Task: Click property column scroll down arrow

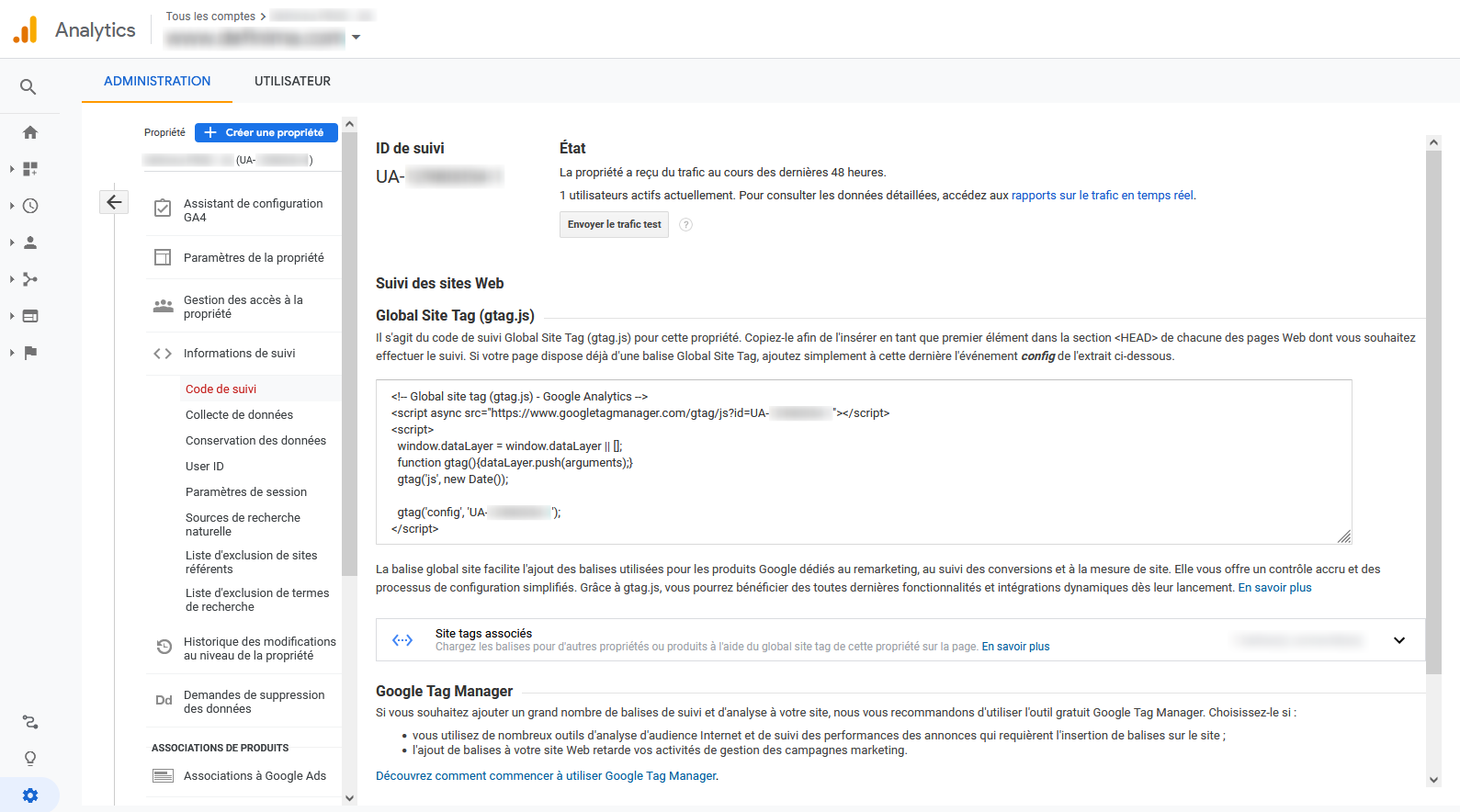Action: tap(349, 798)
